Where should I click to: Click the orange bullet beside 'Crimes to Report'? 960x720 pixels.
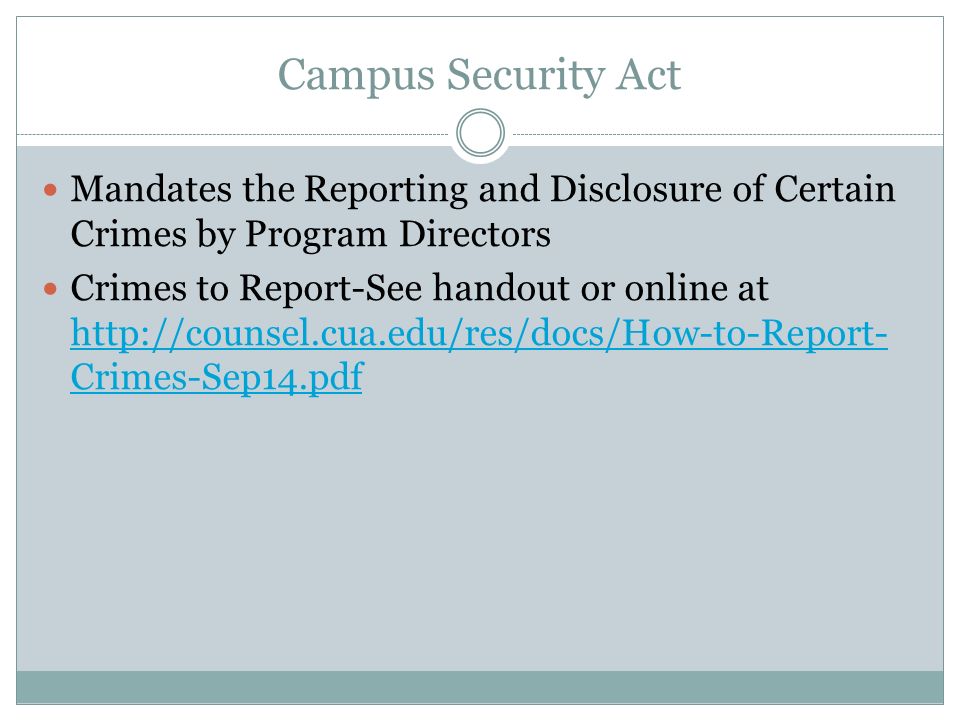(51, 288)
